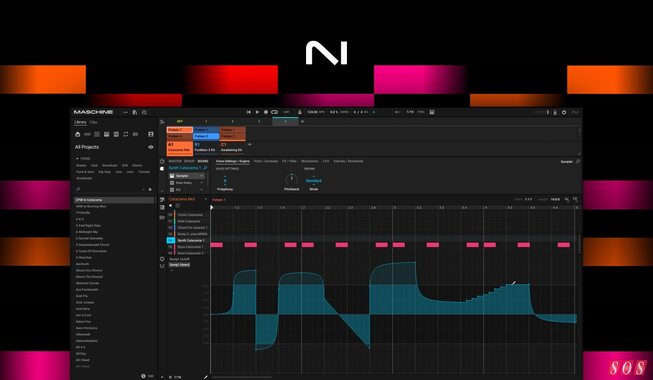
Task: Arm recording with the transport record button
Action: 266,112
